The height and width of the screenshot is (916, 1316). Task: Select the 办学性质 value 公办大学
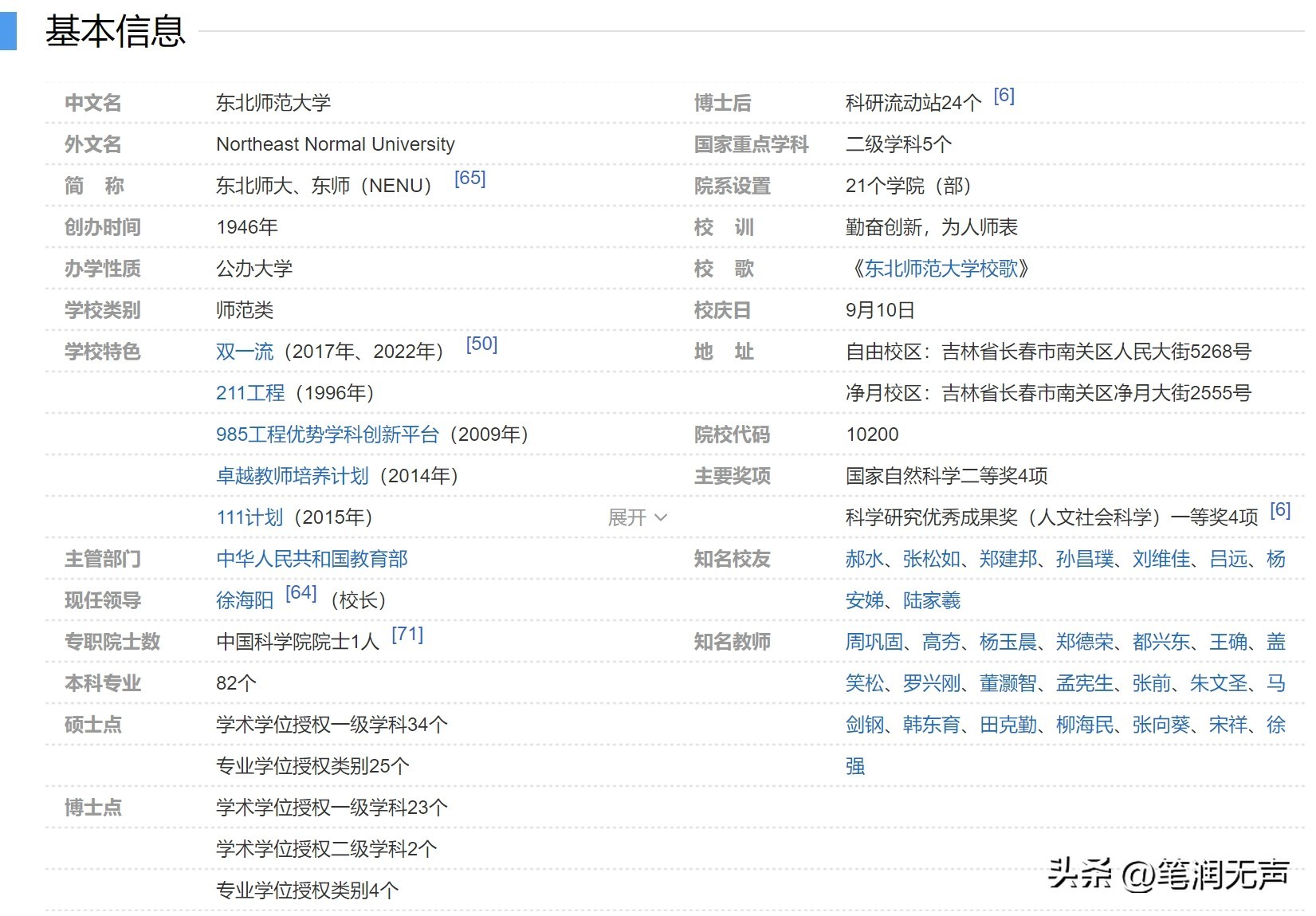[x=254, y=269]
